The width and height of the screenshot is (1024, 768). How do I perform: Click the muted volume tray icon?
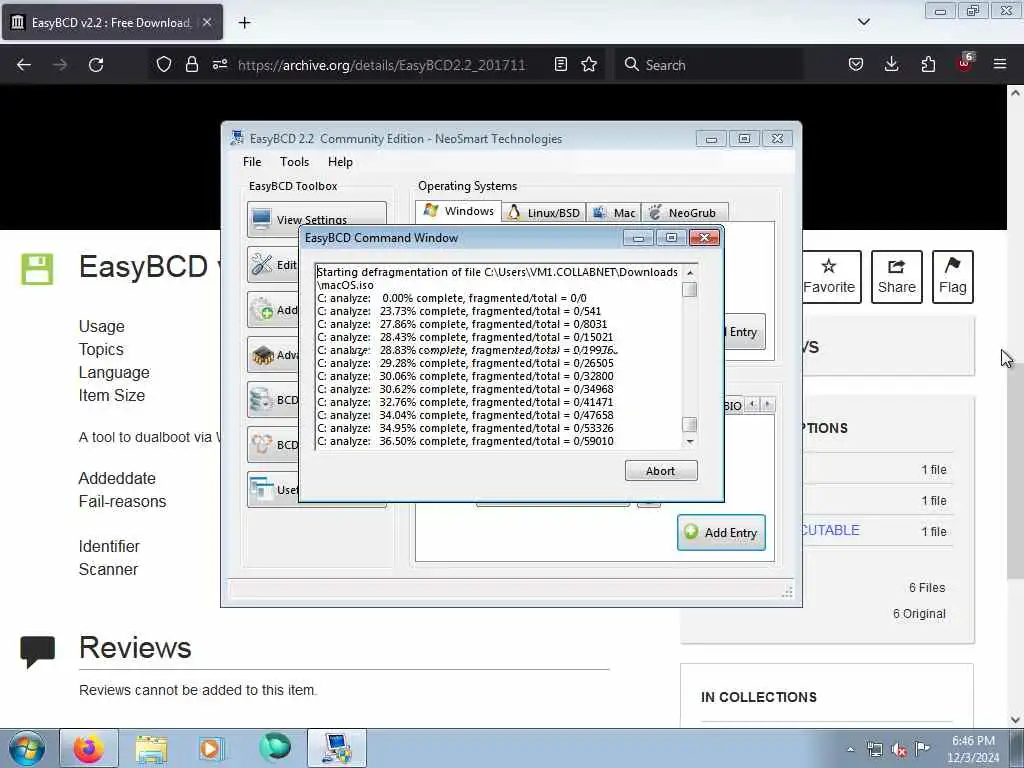click(x=899, y=750)
